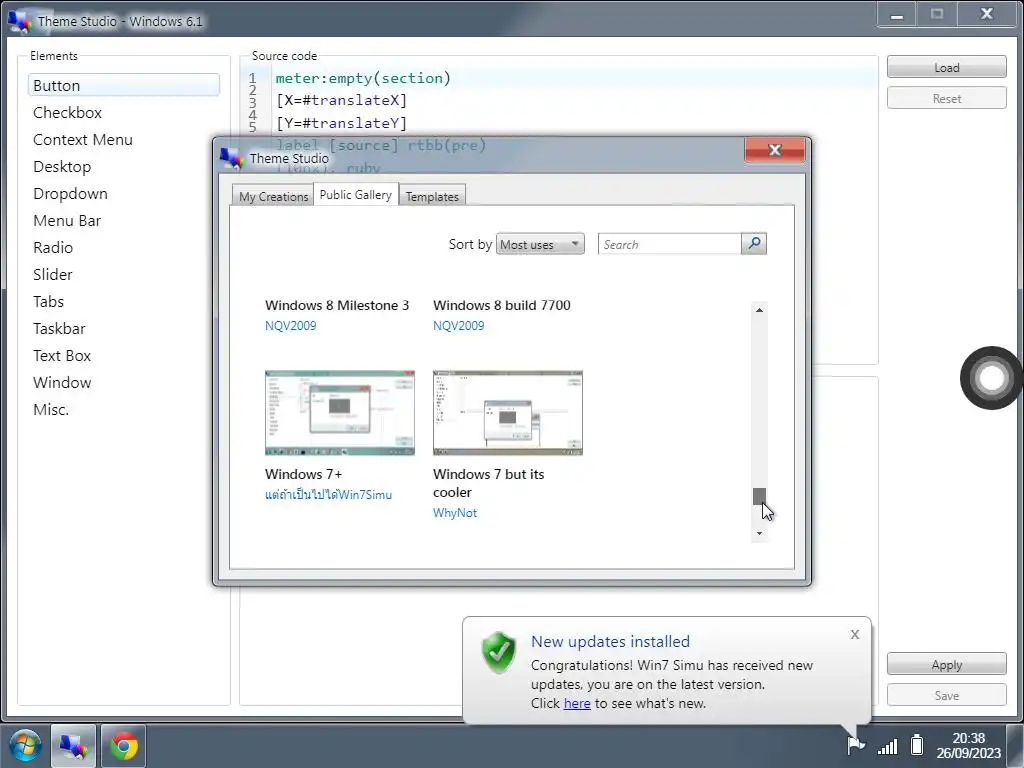
Task: Open Theme Studio from the taskbar
Action: click(x=73, y=745)
